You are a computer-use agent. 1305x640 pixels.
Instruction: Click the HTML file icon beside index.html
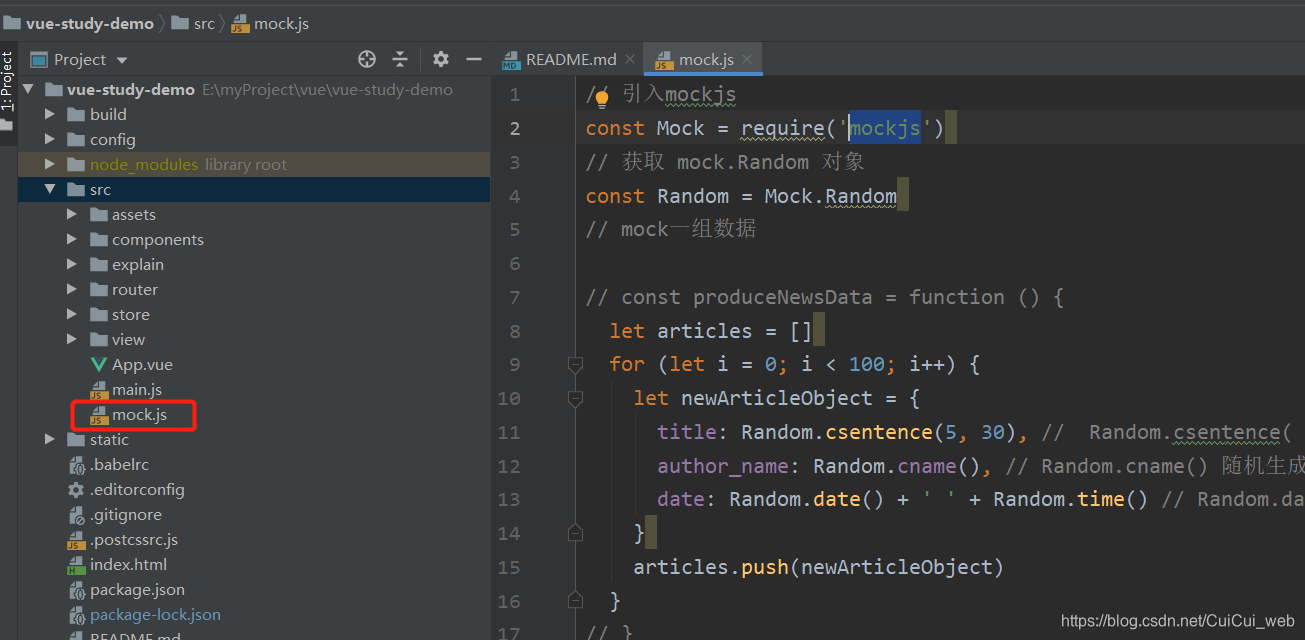[76, 565]
